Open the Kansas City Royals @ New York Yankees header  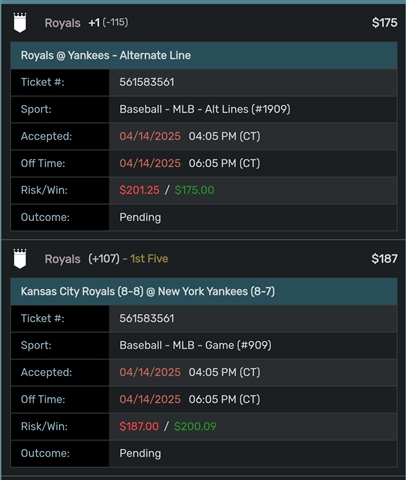click(204, 291)
